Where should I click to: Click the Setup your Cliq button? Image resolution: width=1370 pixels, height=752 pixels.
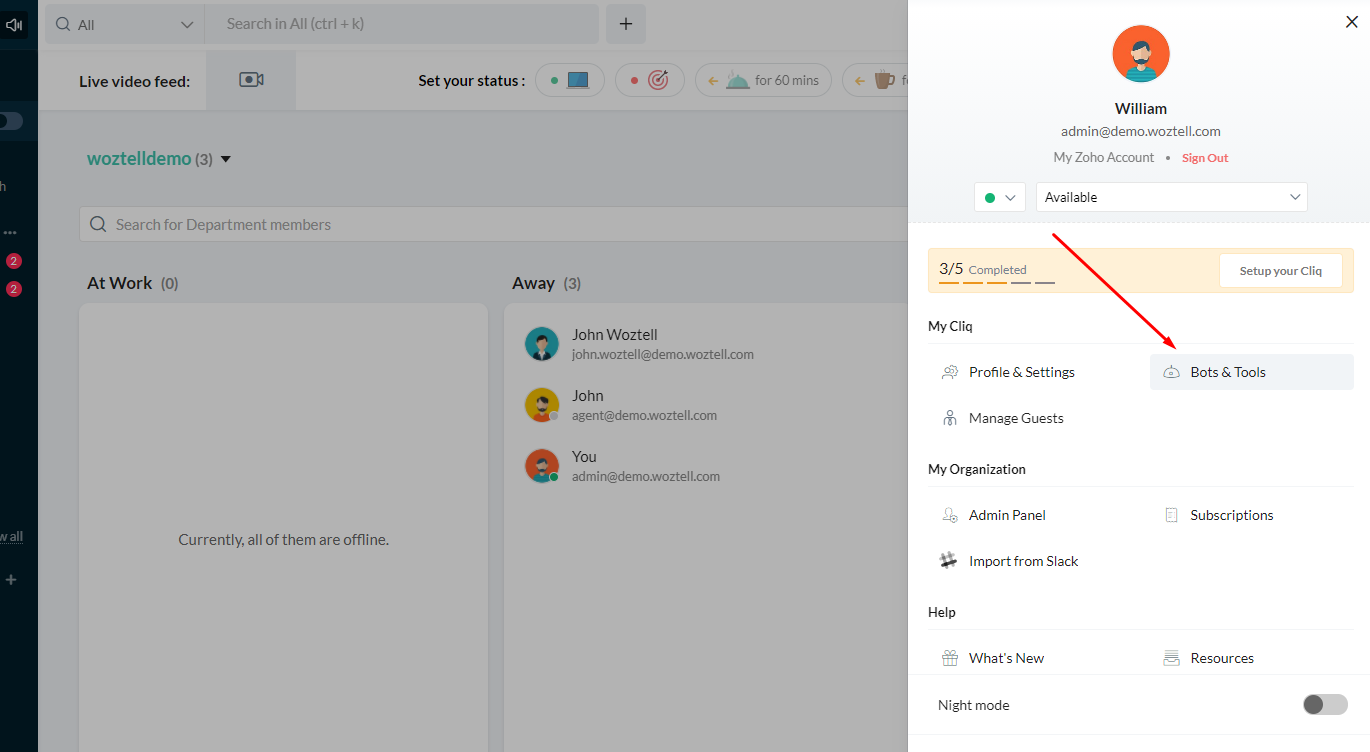(x=1281, y=271)
